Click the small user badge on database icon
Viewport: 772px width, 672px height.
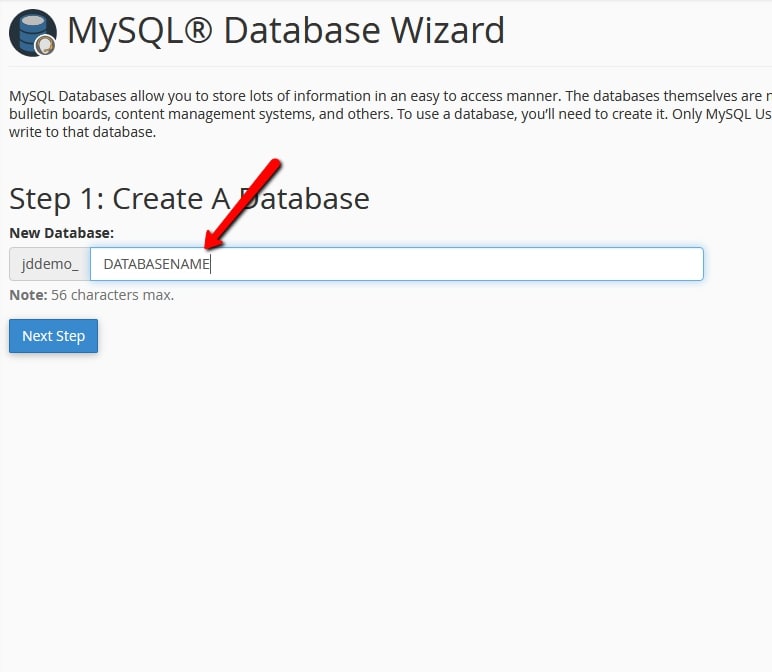click(45, 45)
